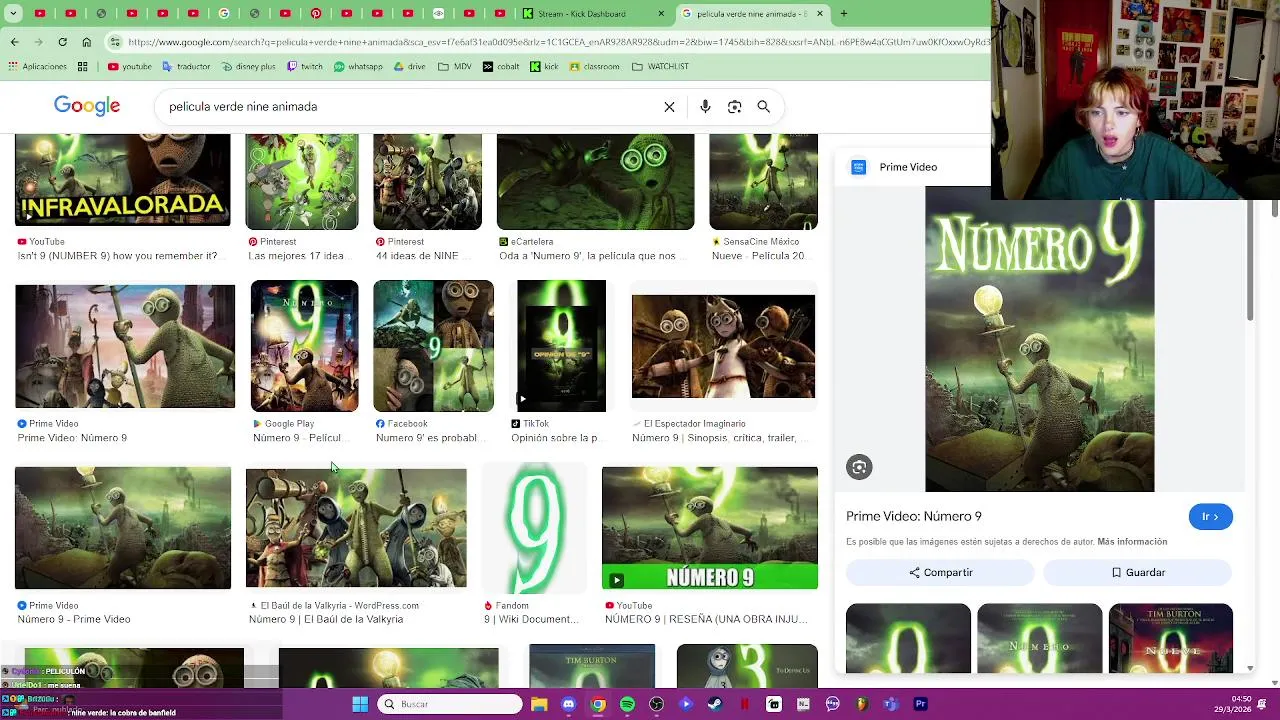Open the whatsapp bookmark
1280x720 pixels.
(x=358, y=67)
